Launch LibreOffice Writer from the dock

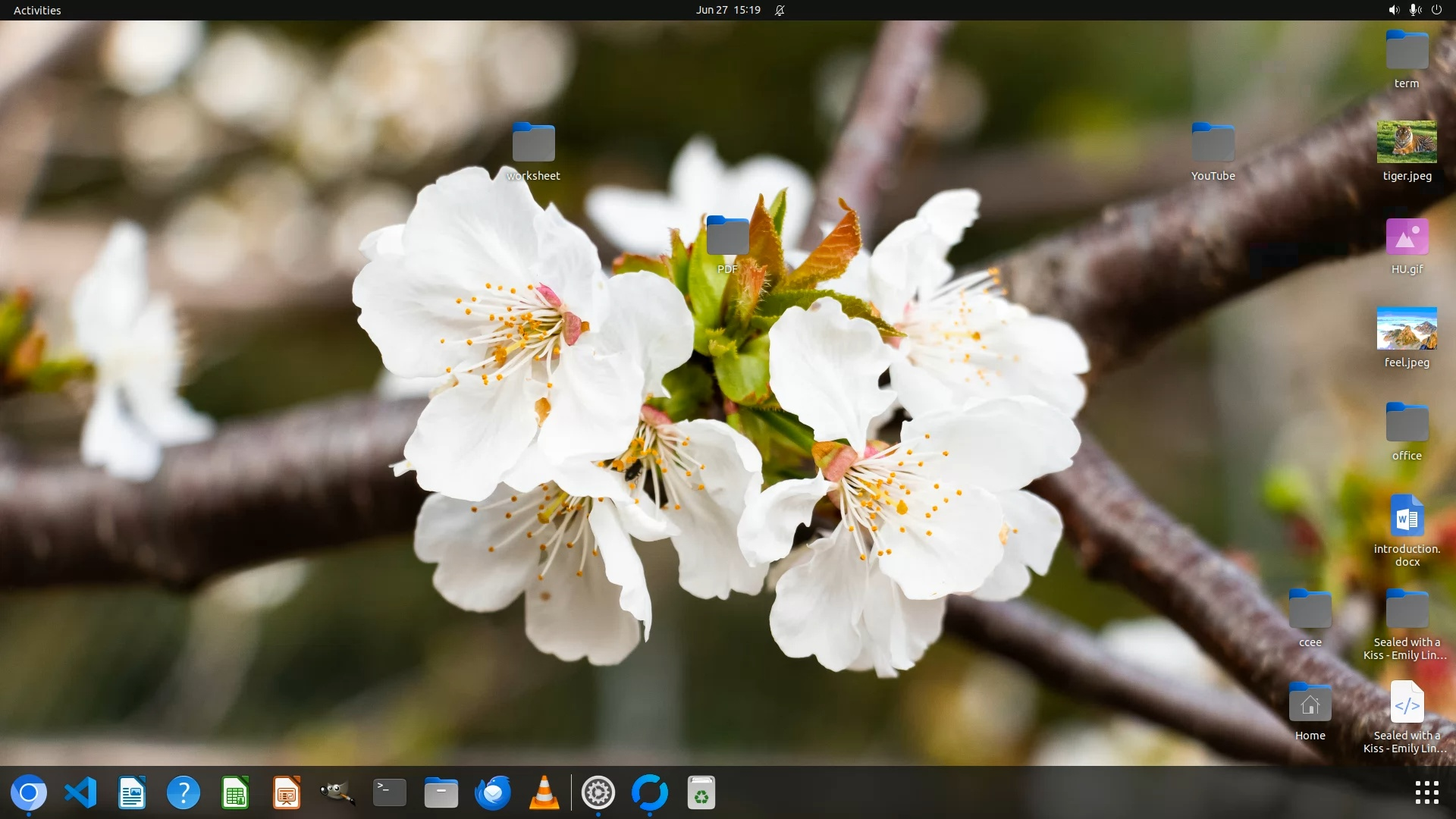(132, 793)
